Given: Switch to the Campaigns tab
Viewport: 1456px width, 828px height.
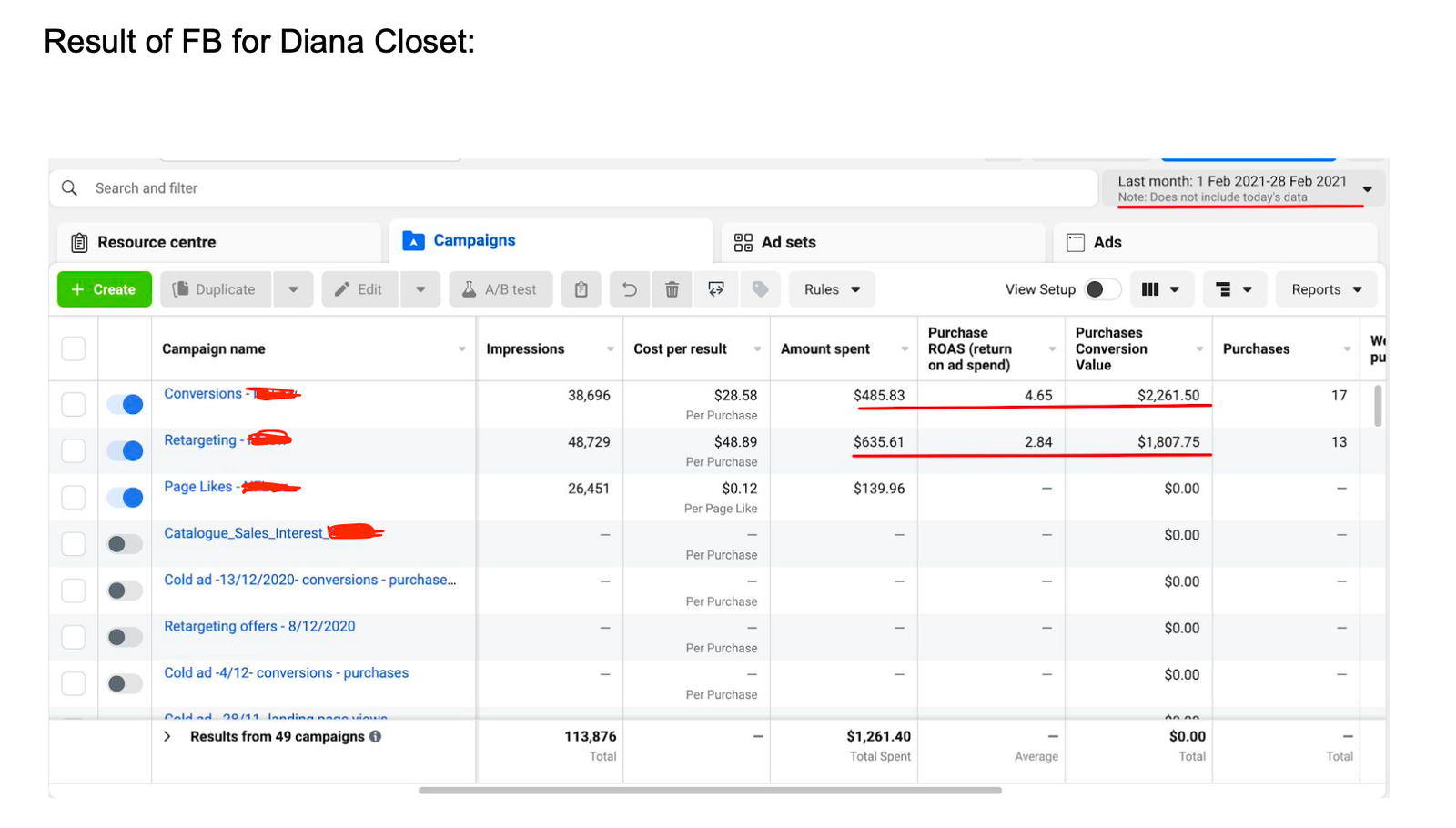Looking at the screenshot, I should (551, 240).
